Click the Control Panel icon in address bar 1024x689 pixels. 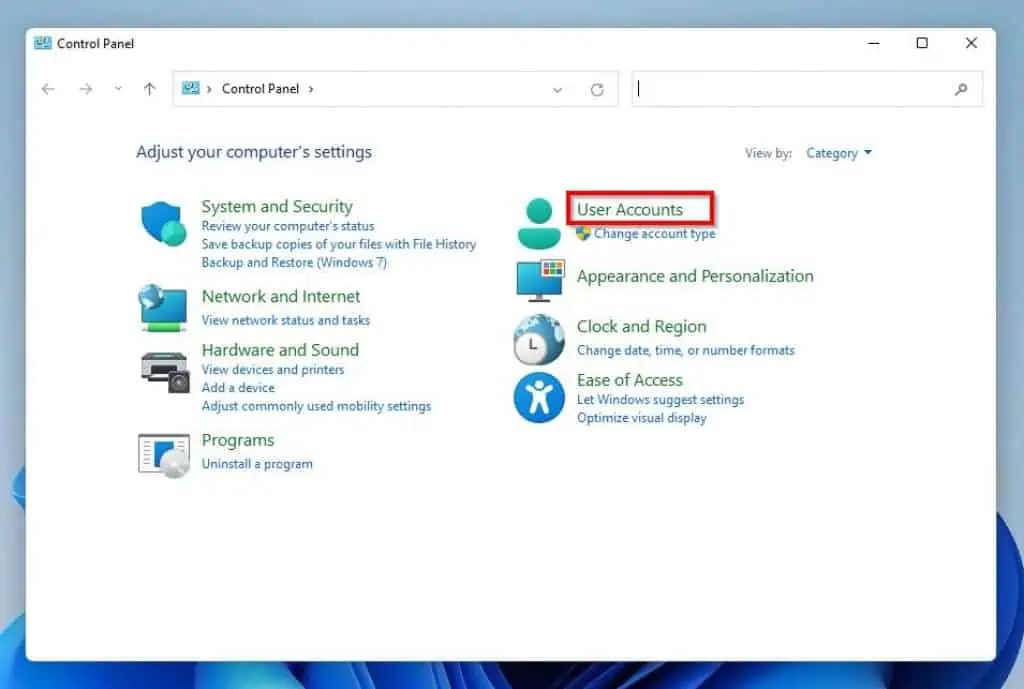click(191, 88)
